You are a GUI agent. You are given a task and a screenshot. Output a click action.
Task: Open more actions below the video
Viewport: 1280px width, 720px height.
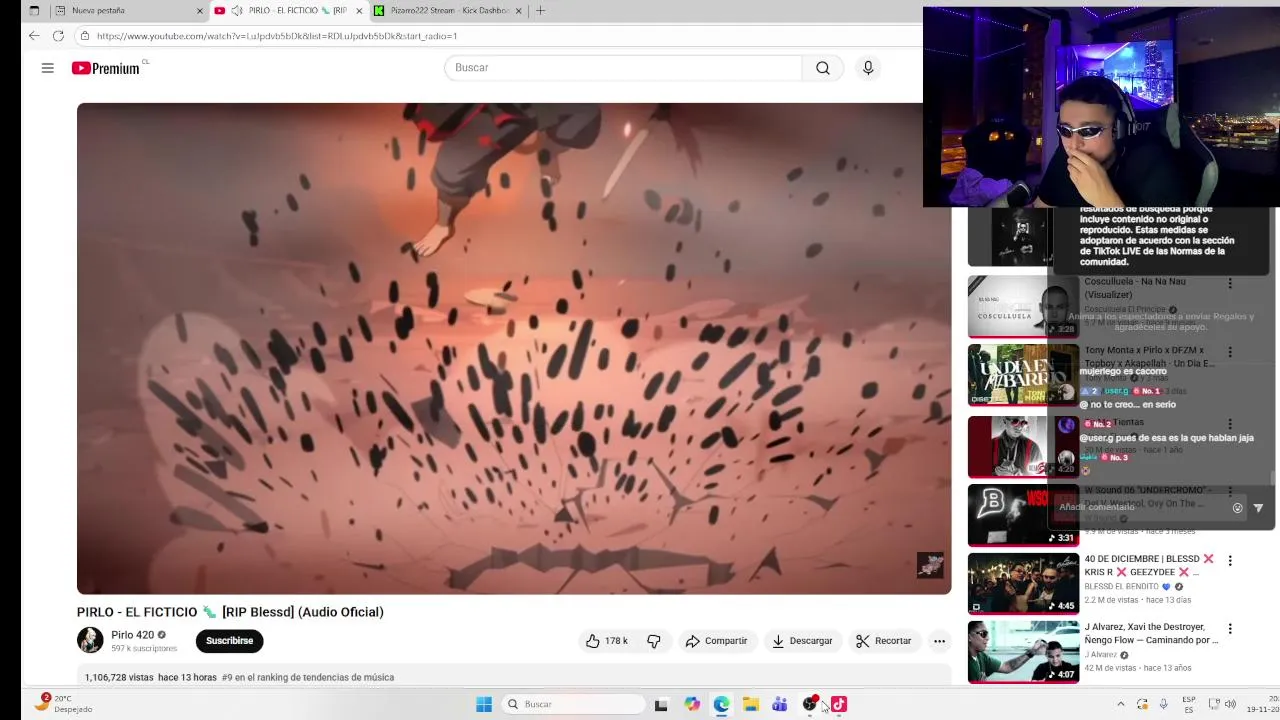click(x=939, y=641)
